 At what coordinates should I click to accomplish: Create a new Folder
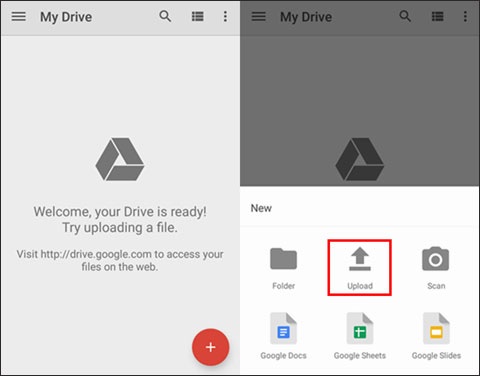coord(283,268)
